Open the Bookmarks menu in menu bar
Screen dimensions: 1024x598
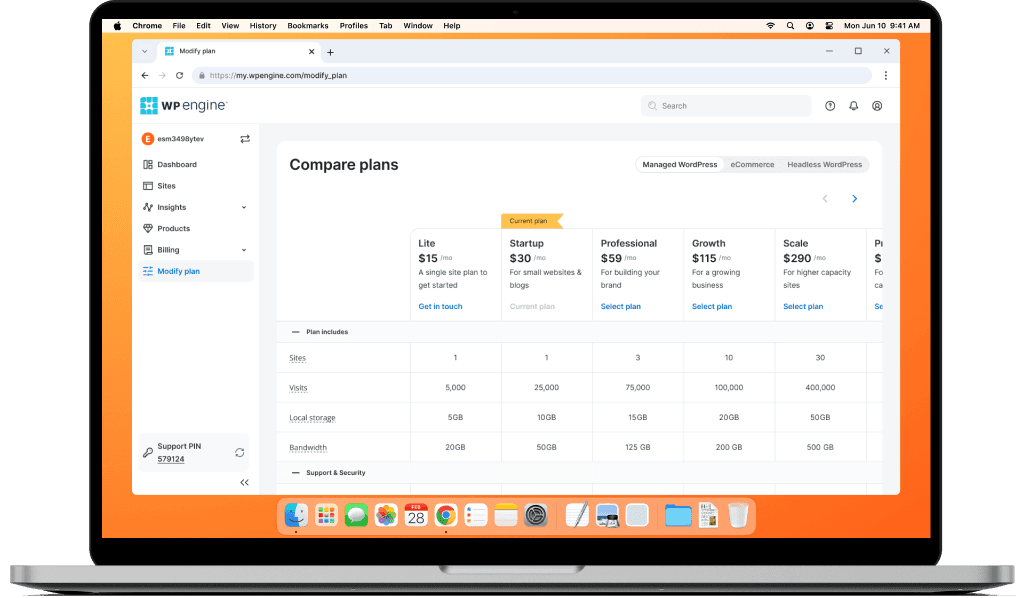[308, 26]
